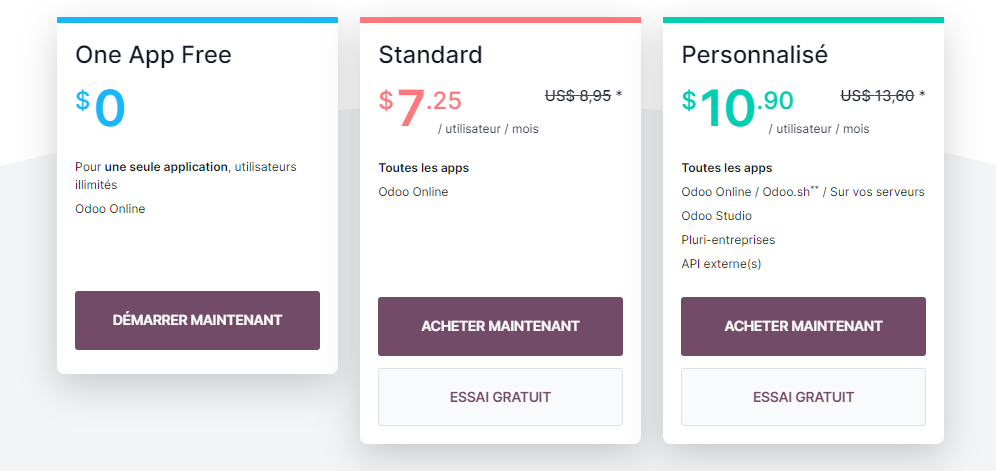Viewport: 996px width, 471px height.
Task: Click the $7.25 Standard price
Action: pos(420,107)
